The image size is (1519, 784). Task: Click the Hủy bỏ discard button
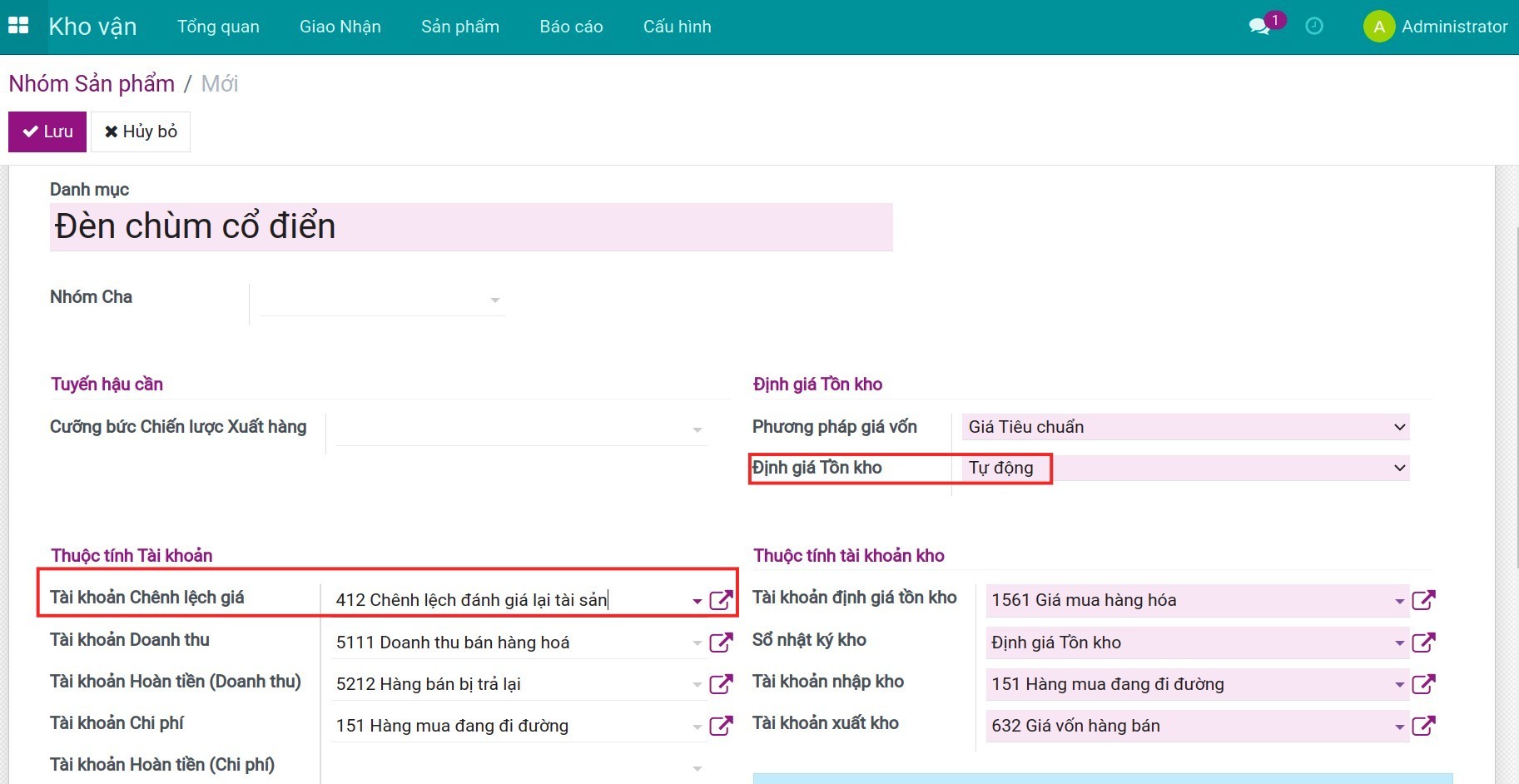point(141,131)
